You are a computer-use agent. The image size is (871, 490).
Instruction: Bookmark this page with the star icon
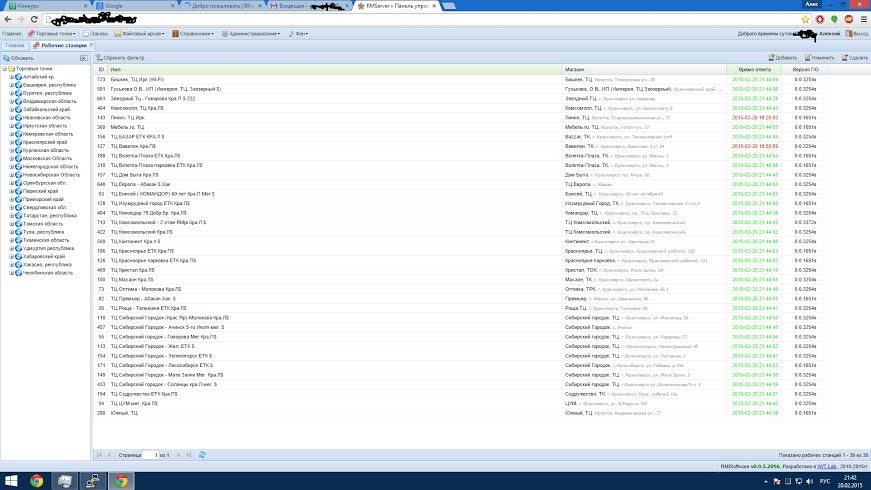805,19
